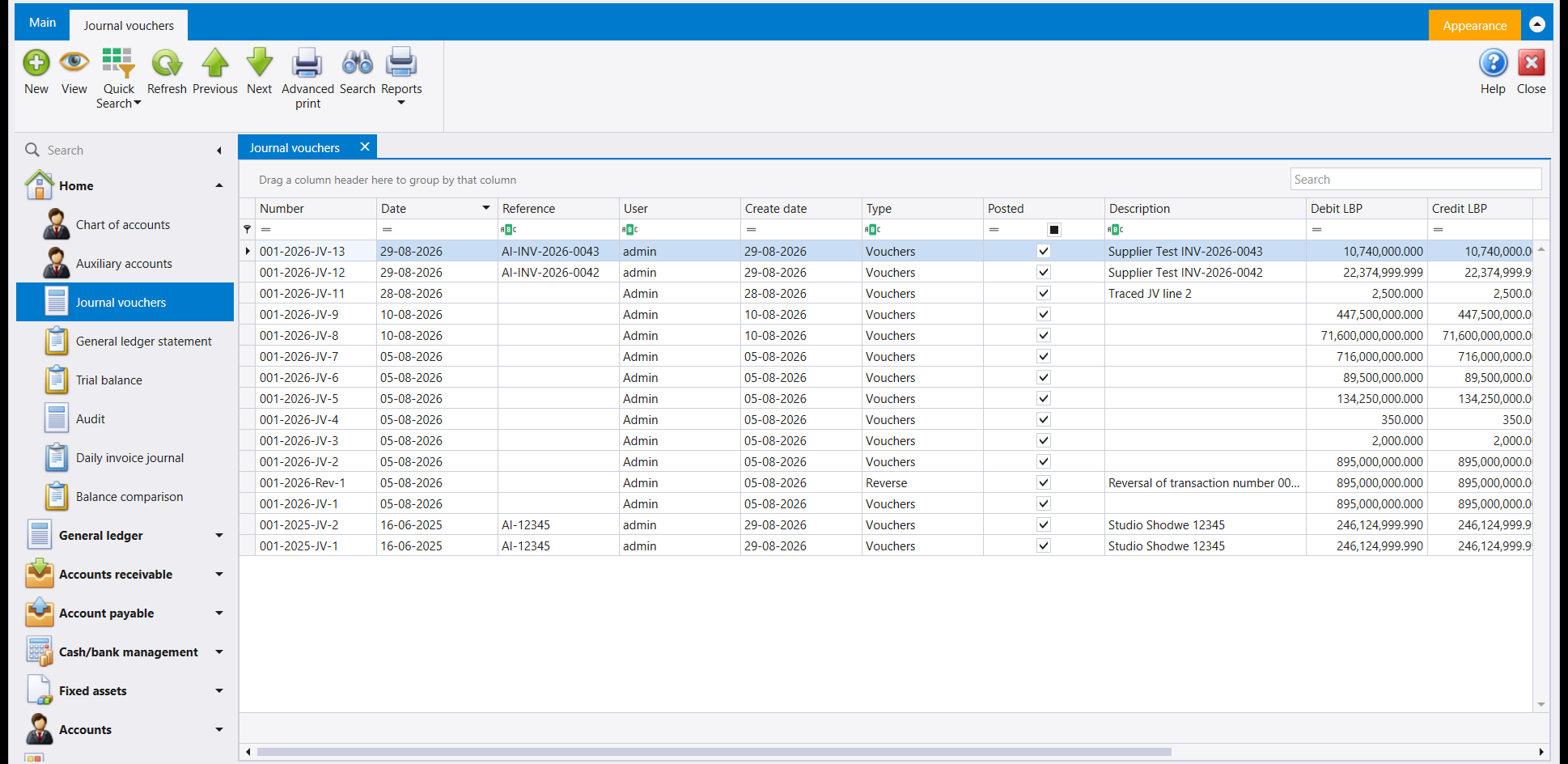This screenshot has width=1568, height=764.
Task: Open General ledger statement
Action: coord(144,342)
